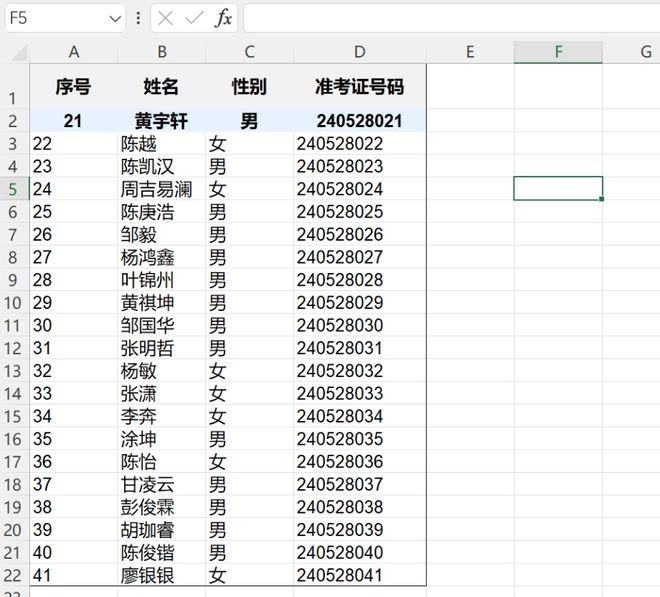
Task: Select the cell with name 彭俊霖
Action: tap(162, 507)
